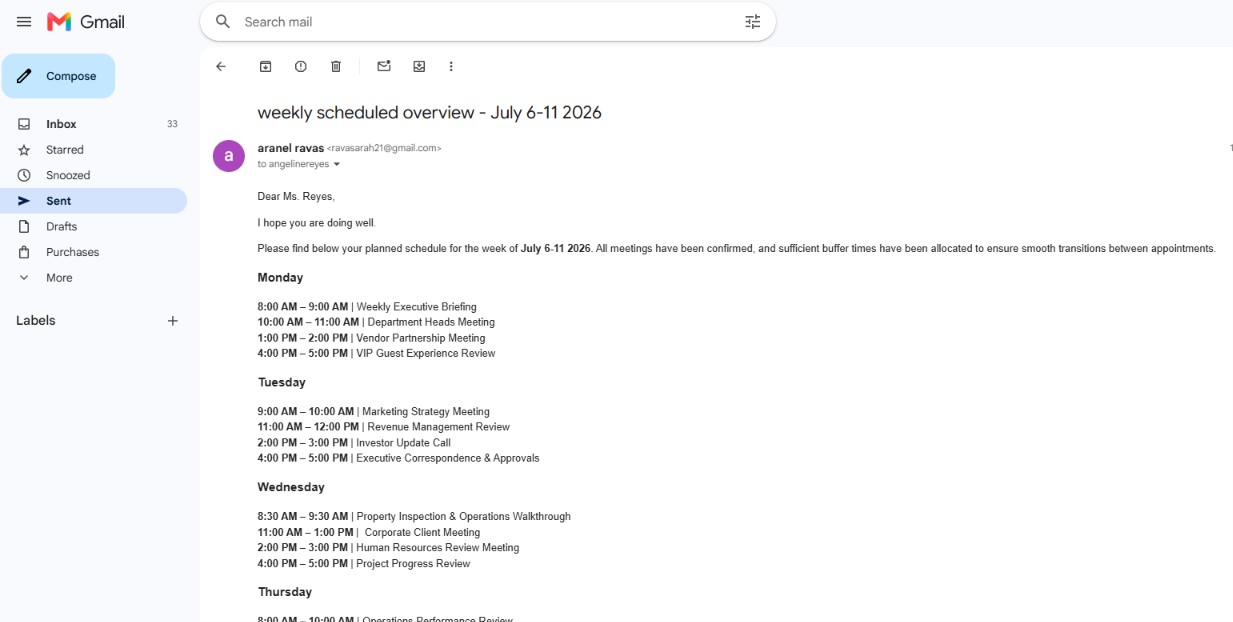Create a new label with plus icon
This screenshot has height=622, width=1233.
[x=173, y=321]
